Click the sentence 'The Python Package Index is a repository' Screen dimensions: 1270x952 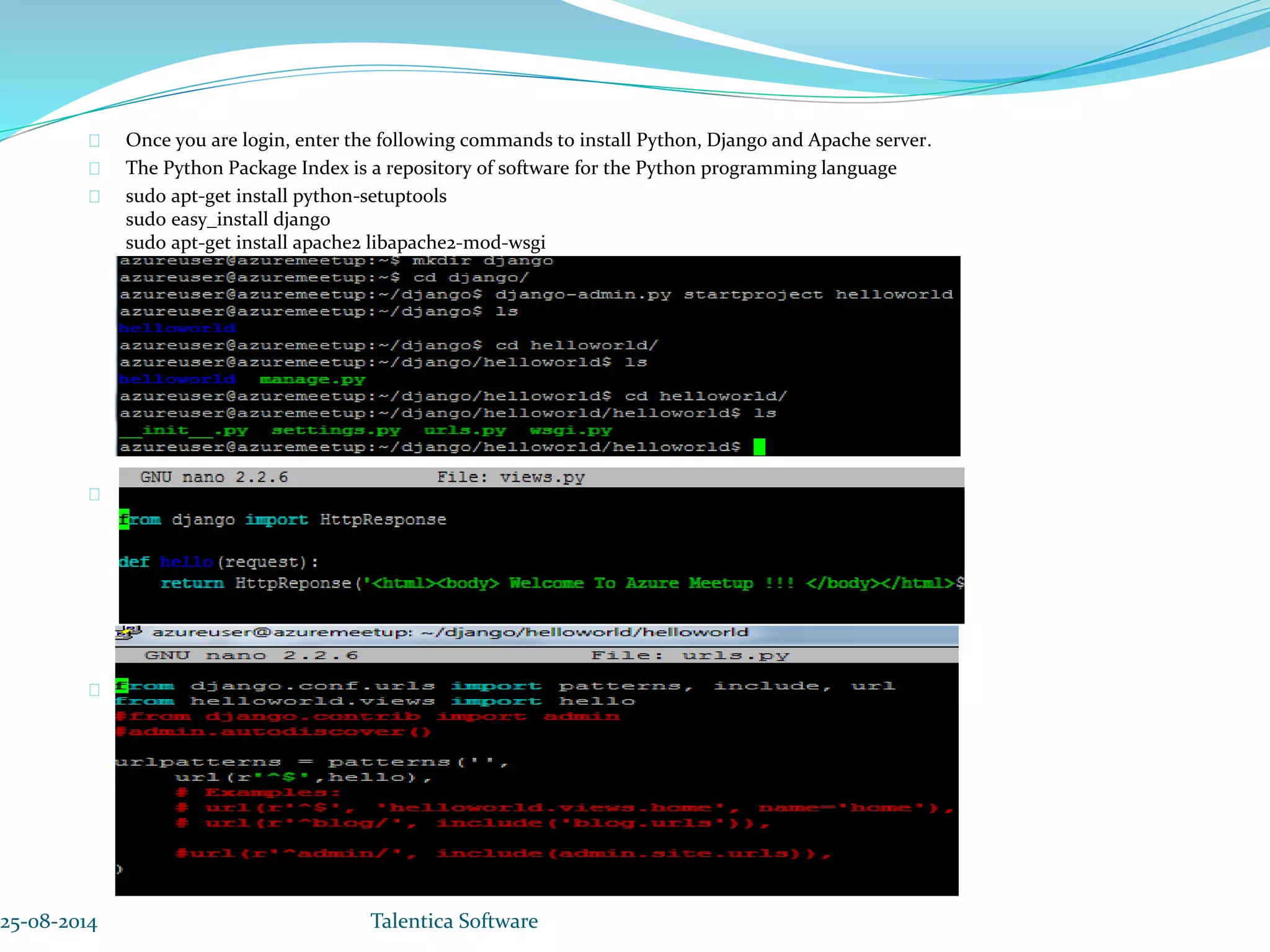click(511, 168)
